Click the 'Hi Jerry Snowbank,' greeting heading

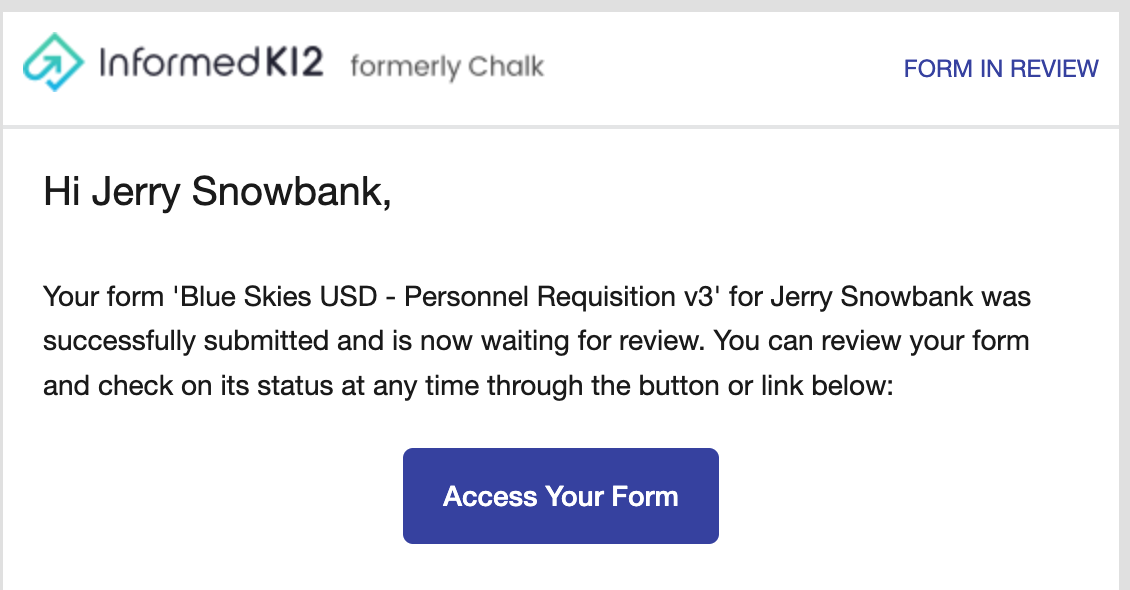(x=217, y=192)
